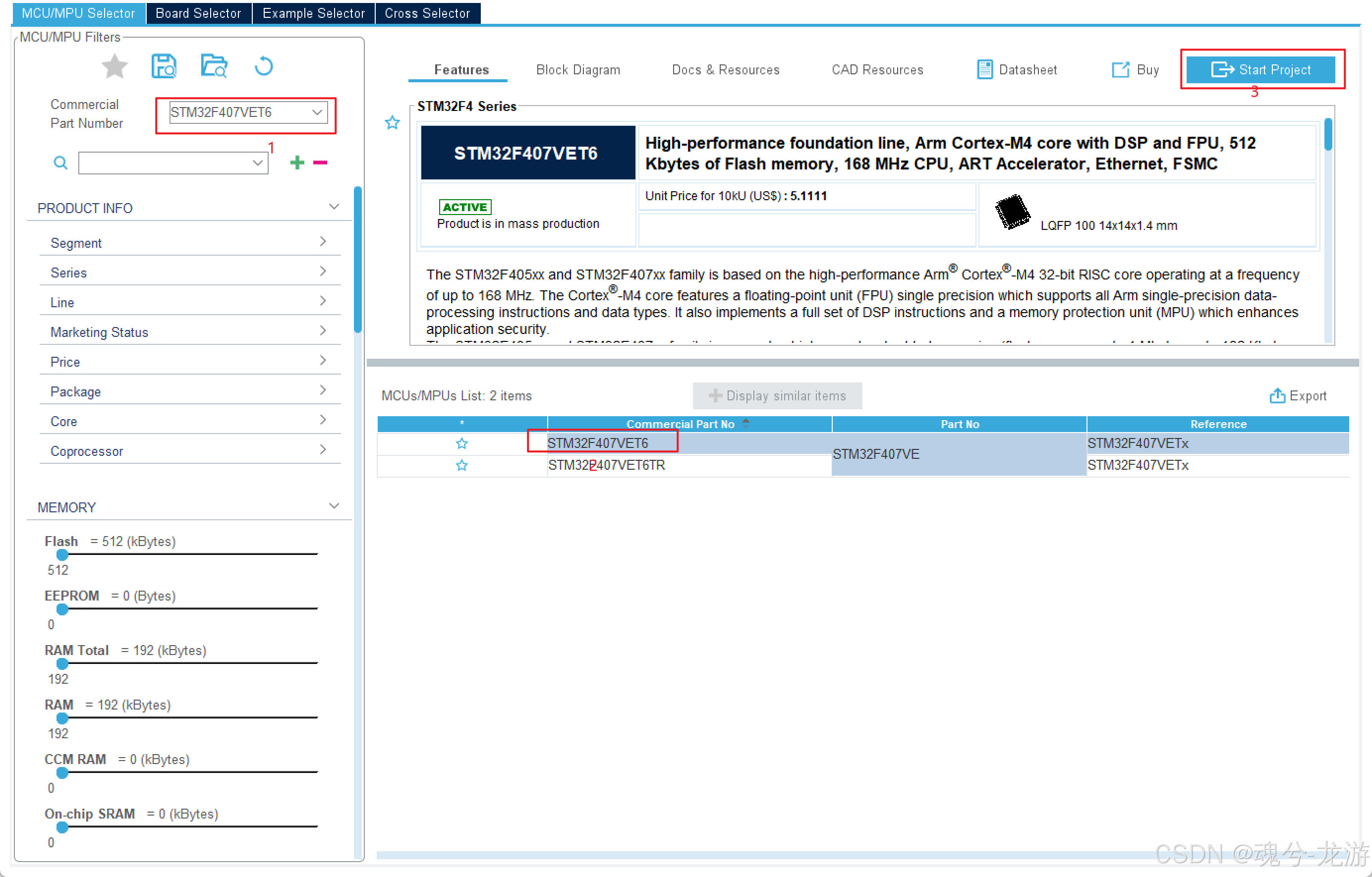
Task: Open the Block Diagram tab
Action: 578,69
